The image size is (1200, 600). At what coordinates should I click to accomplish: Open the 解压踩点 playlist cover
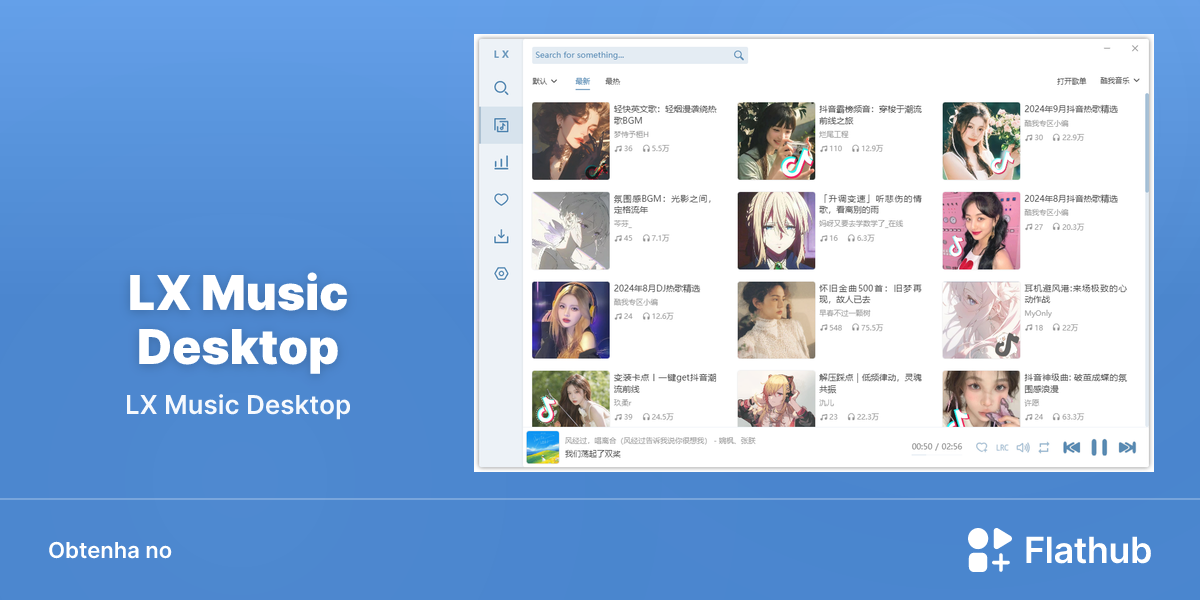click(x=776, y=399)
